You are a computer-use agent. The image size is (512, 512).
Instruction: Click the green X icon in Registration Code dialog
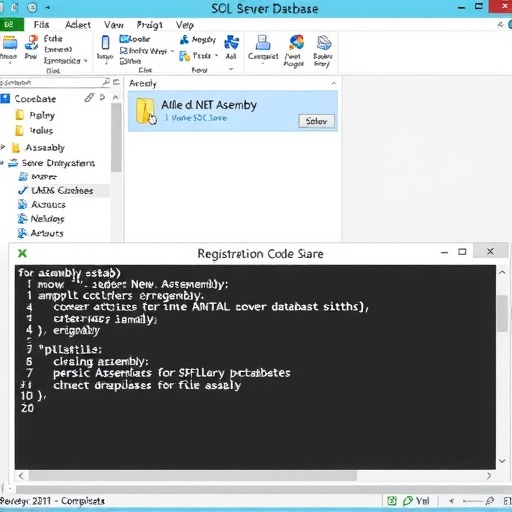[22, 253]
